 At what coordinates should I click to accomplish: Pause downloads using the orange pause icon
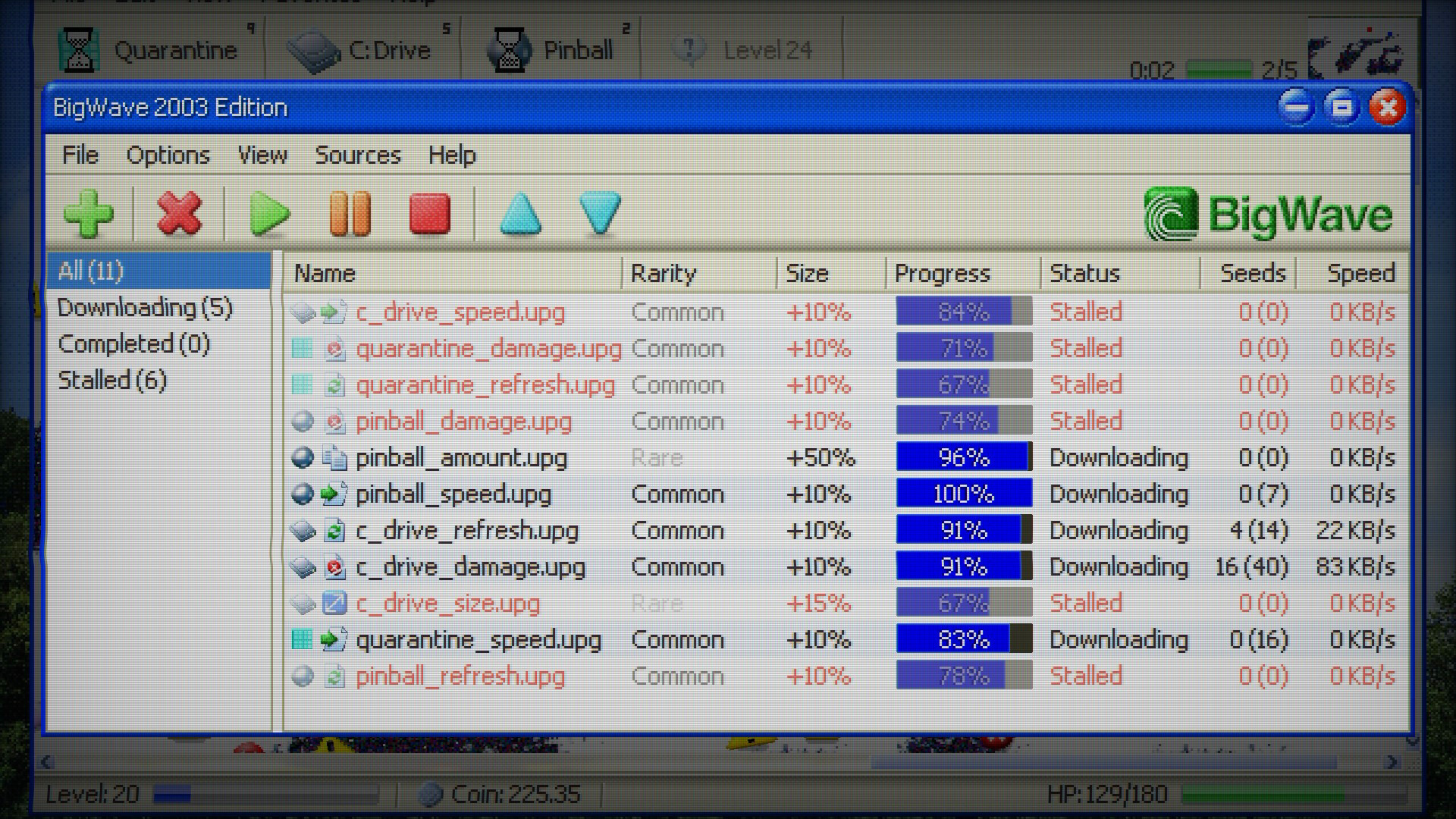point(350,215)
